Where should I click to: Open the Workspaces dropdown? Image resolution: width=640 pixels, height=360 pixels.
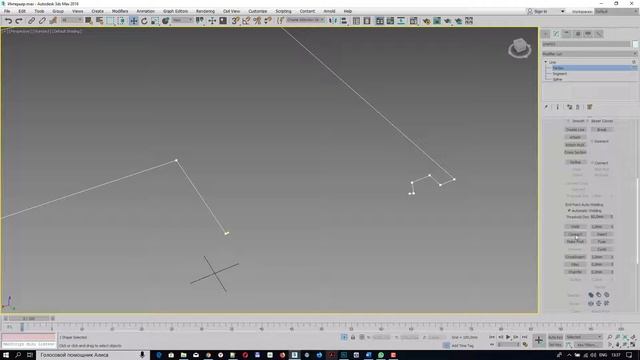pyautogui.click(x=616, y=11)
